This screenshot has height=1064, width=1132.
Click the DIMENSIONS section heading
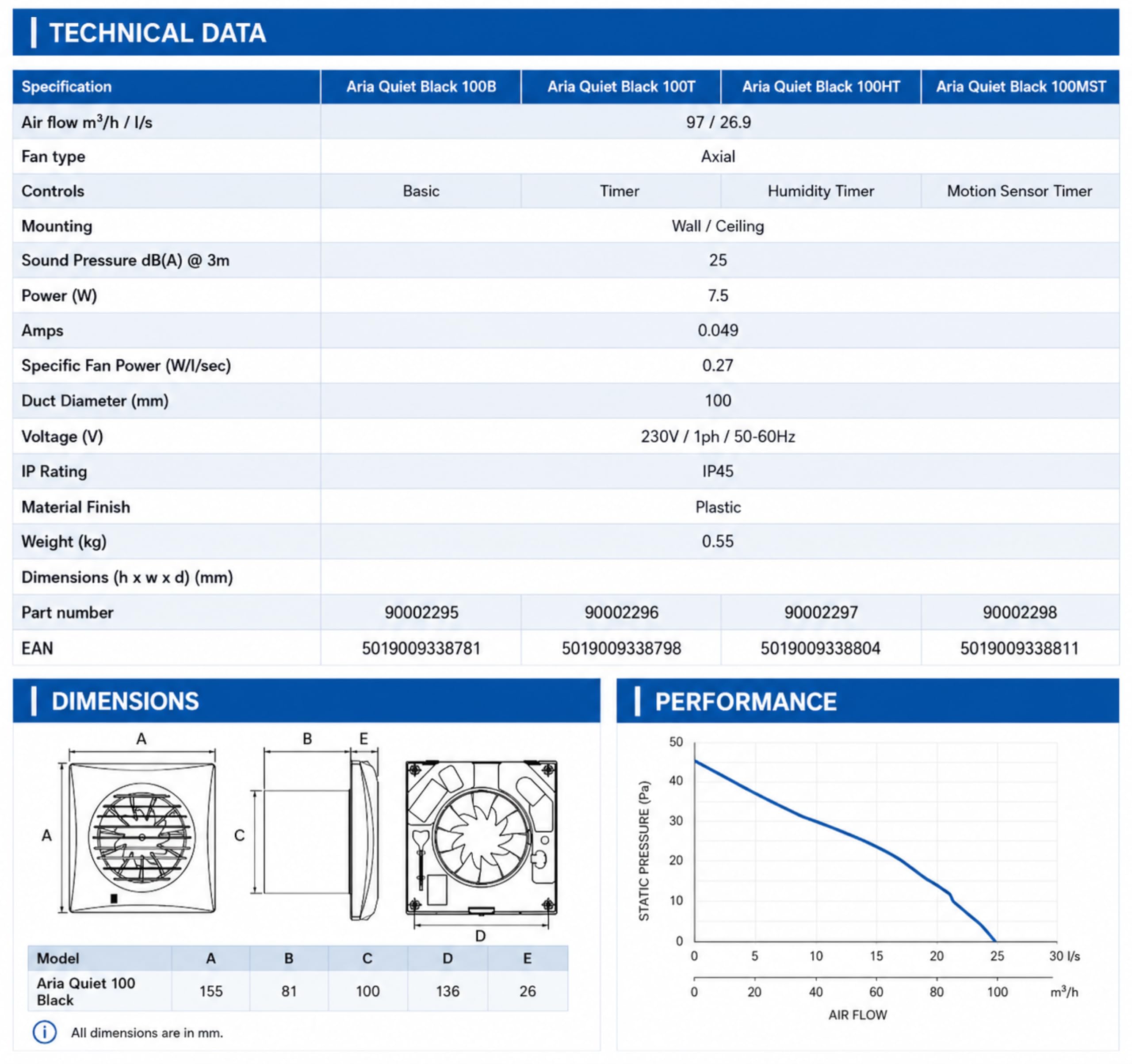(125, 701)
